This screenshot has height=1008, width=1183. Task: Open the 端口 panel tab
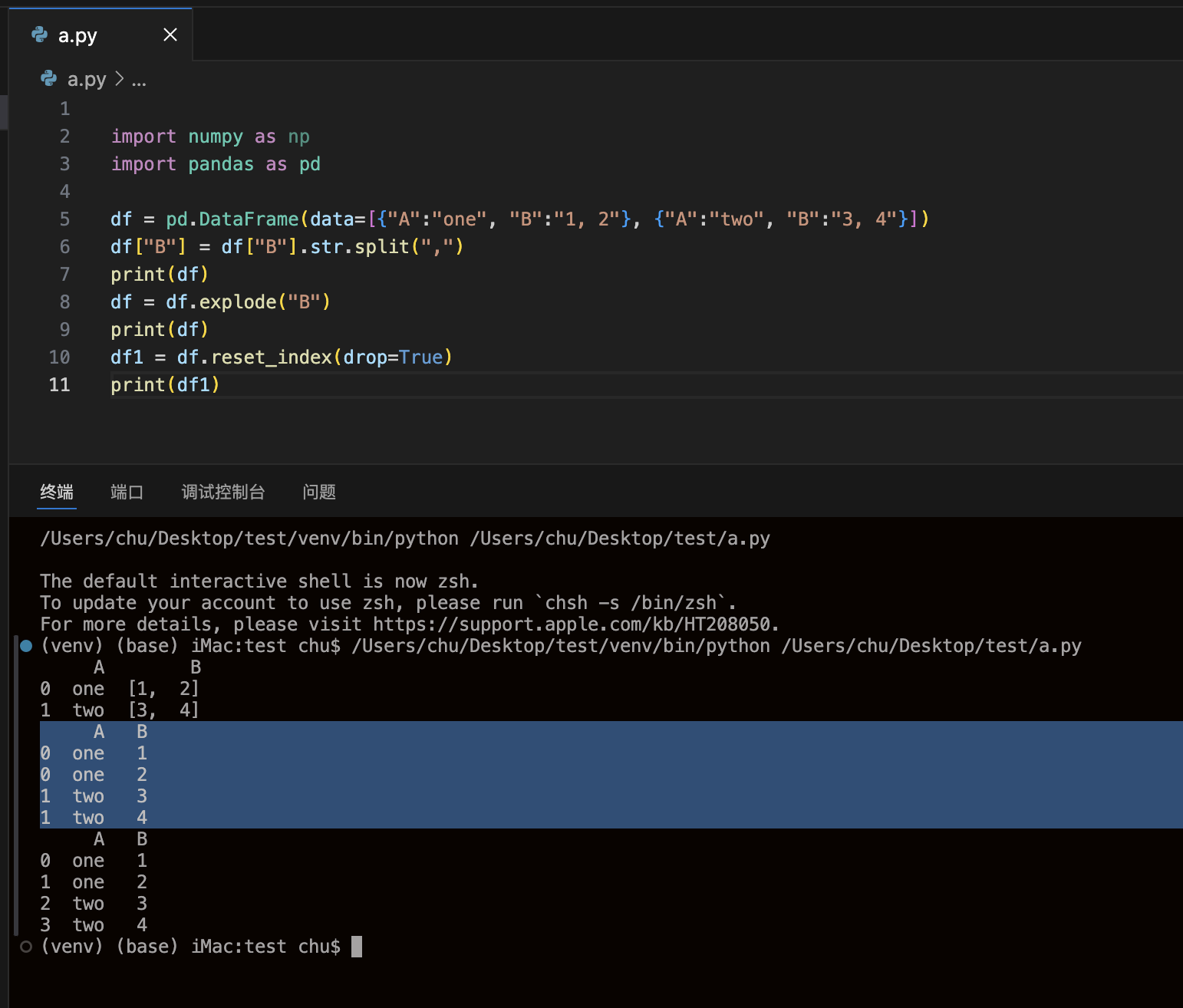pyautogui.click(x=127, y=492)
